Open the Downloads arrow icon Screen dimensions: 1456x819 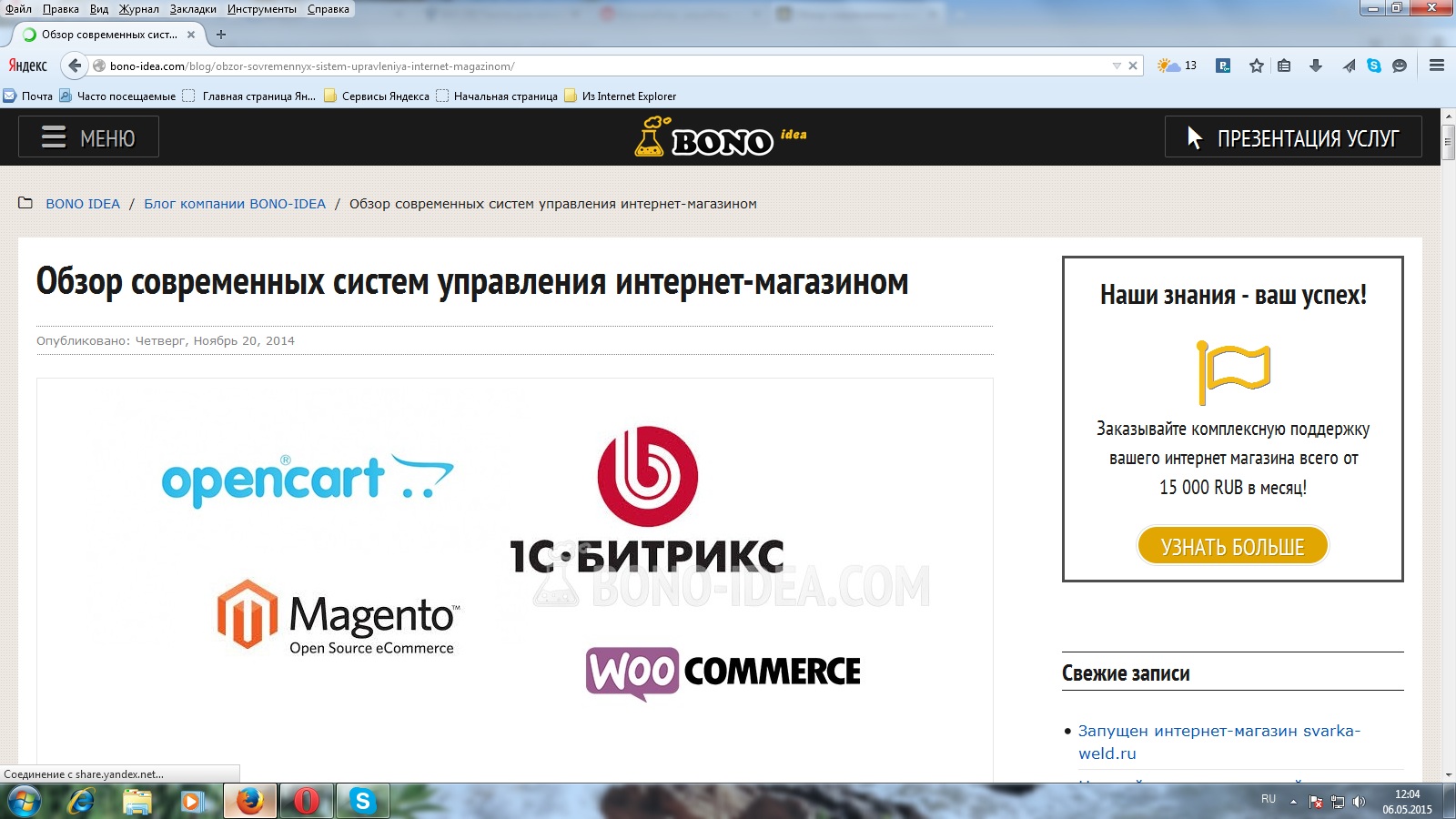tap(1315, 66)
